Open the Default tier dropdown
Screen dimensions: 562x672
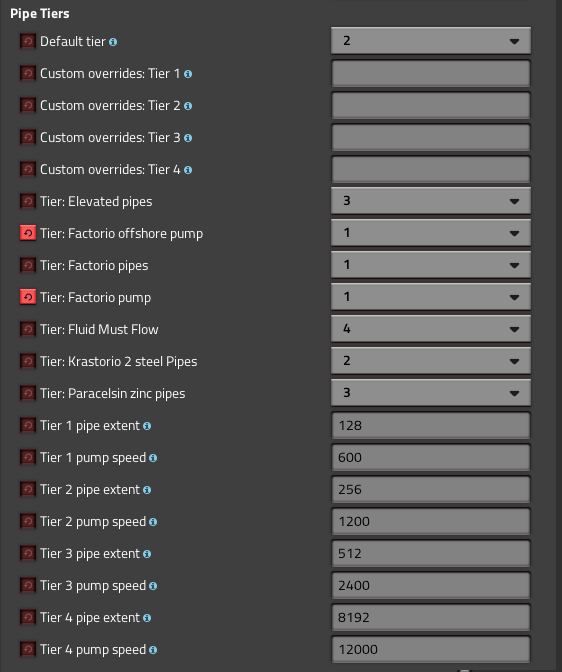coord(431,41)
